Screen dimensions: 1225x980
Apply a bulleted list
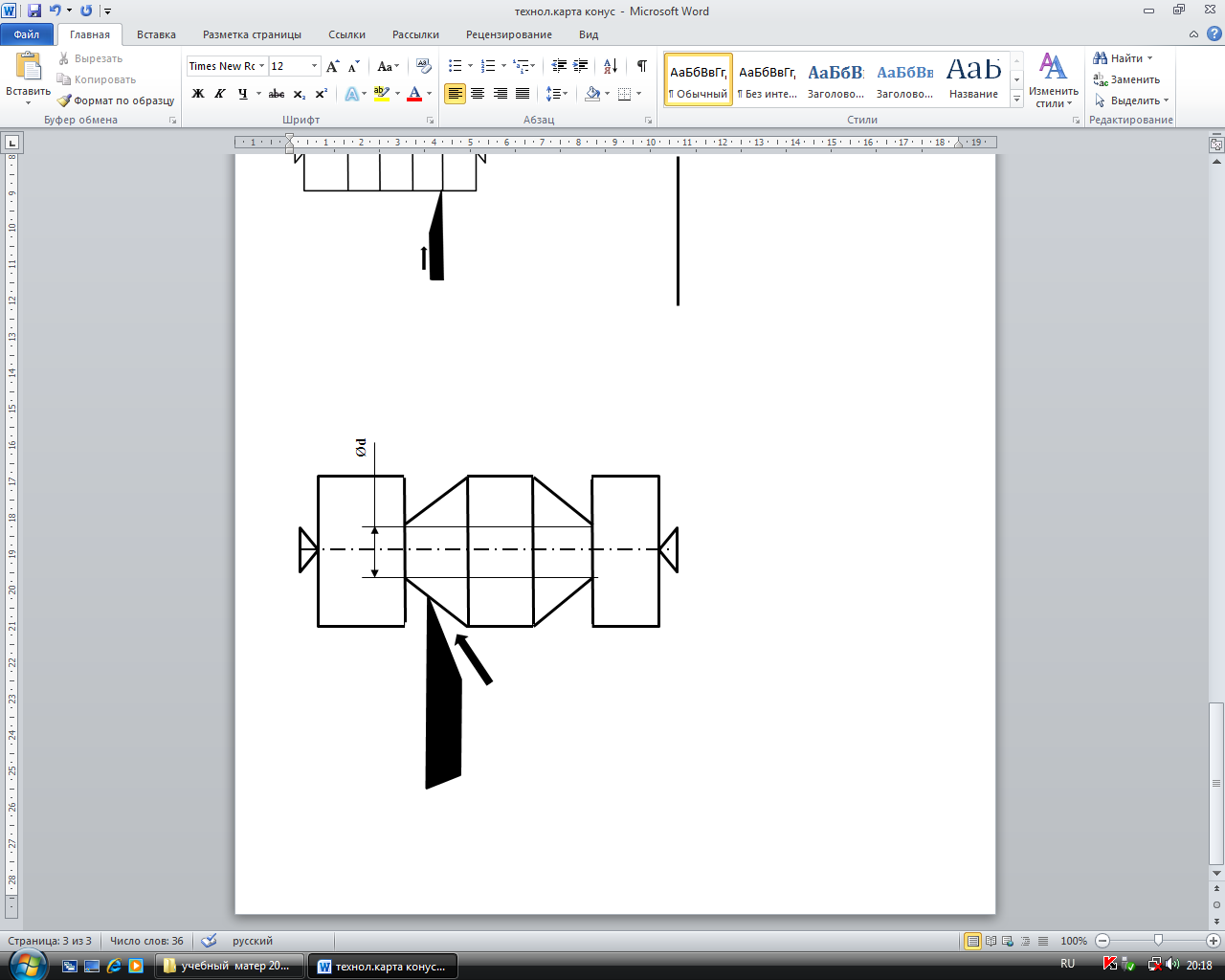click(x=456, y=66)
